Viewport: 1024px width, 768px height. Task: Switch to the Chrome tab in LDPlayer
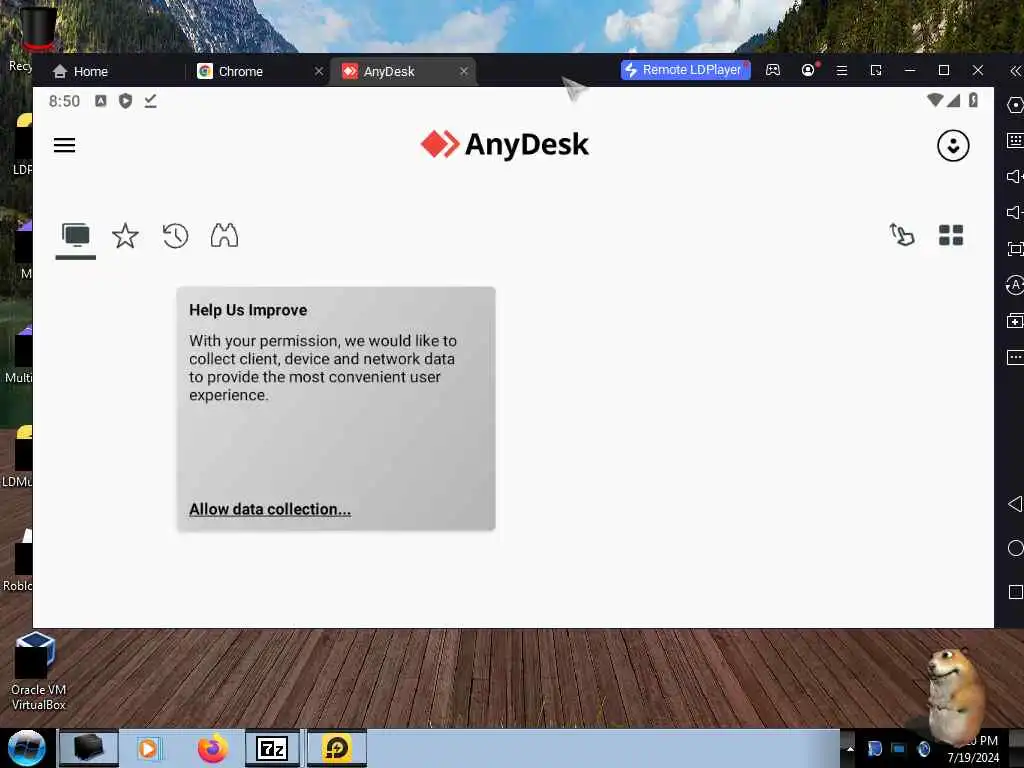[x=231, y=71]
